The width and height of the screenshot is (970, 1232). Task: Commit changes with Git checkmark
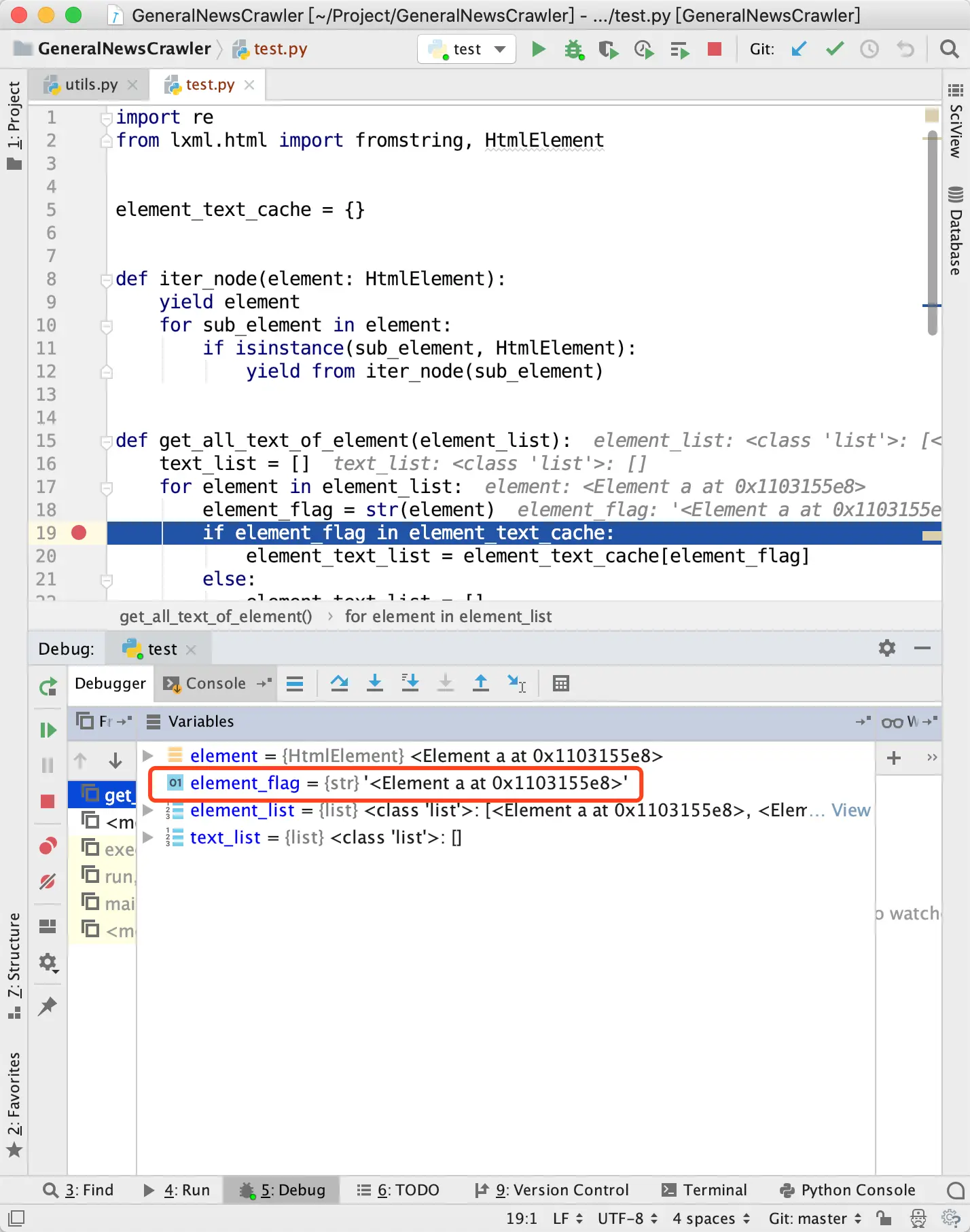pyautogui.click(x=835, y=49)
